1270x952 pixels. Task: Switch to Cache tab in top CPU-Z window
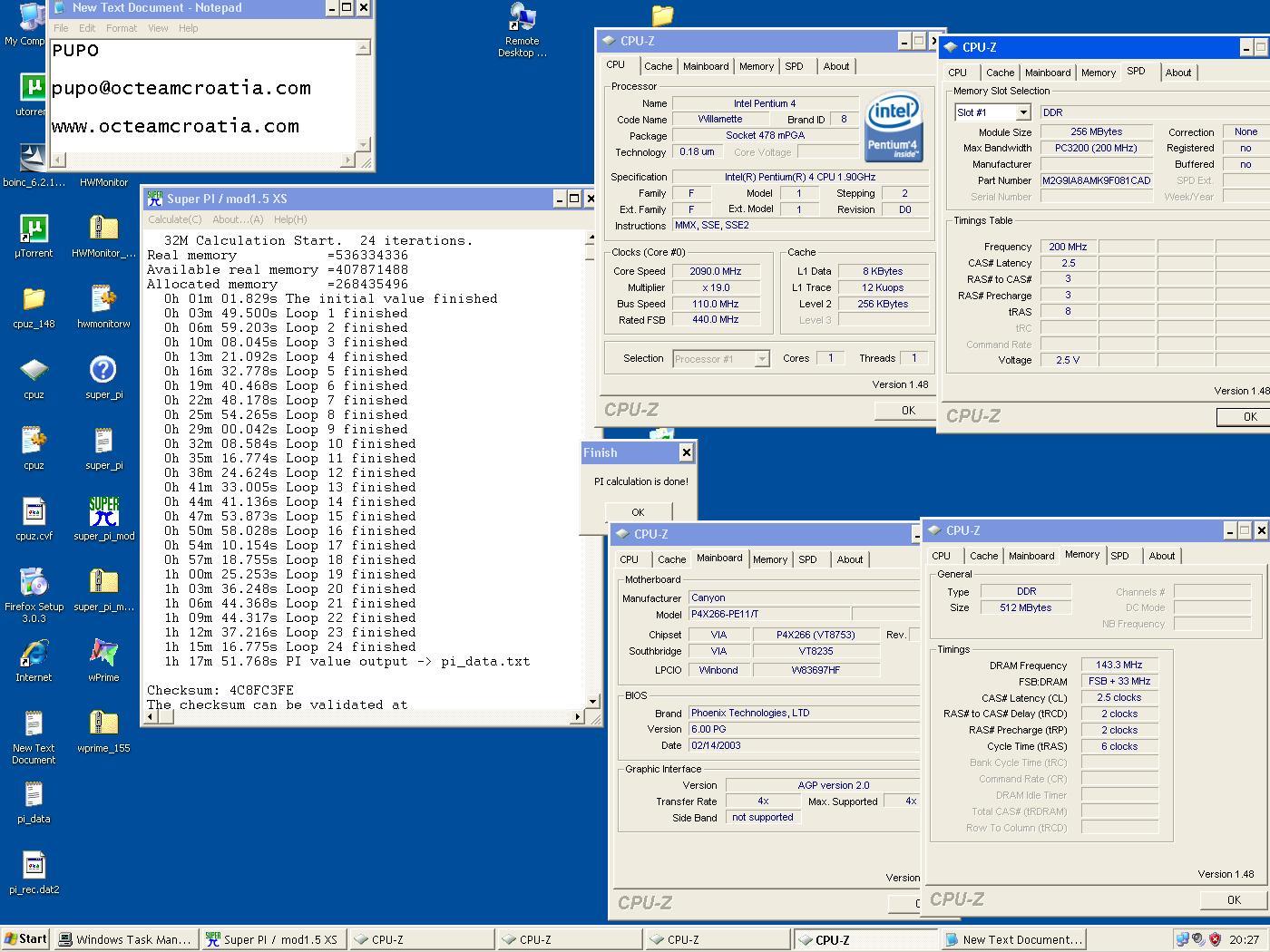point(658,66)
